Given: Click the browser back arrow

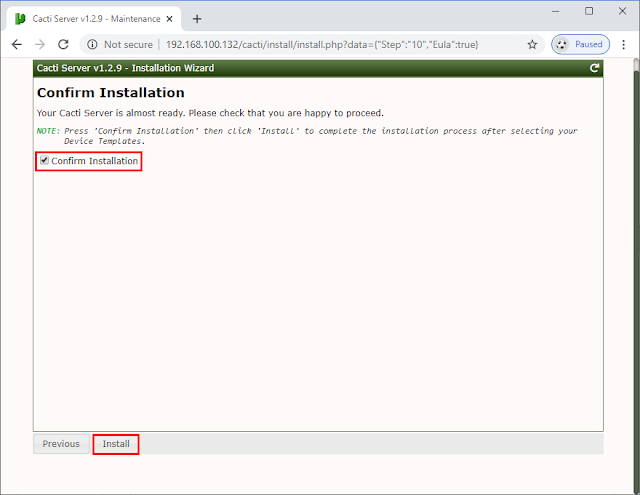Looking at the screenshot, I should click(x=17, y=44).
